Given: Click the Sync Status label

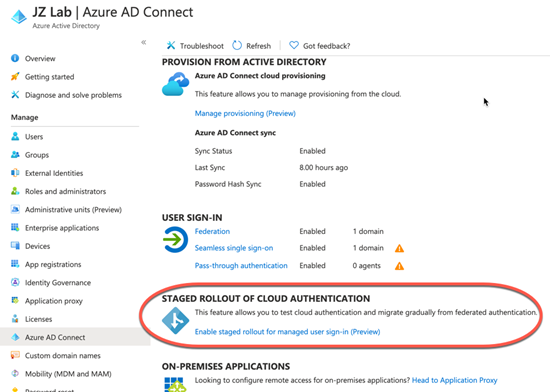Looking at the screenshot, I should point(213,151).
